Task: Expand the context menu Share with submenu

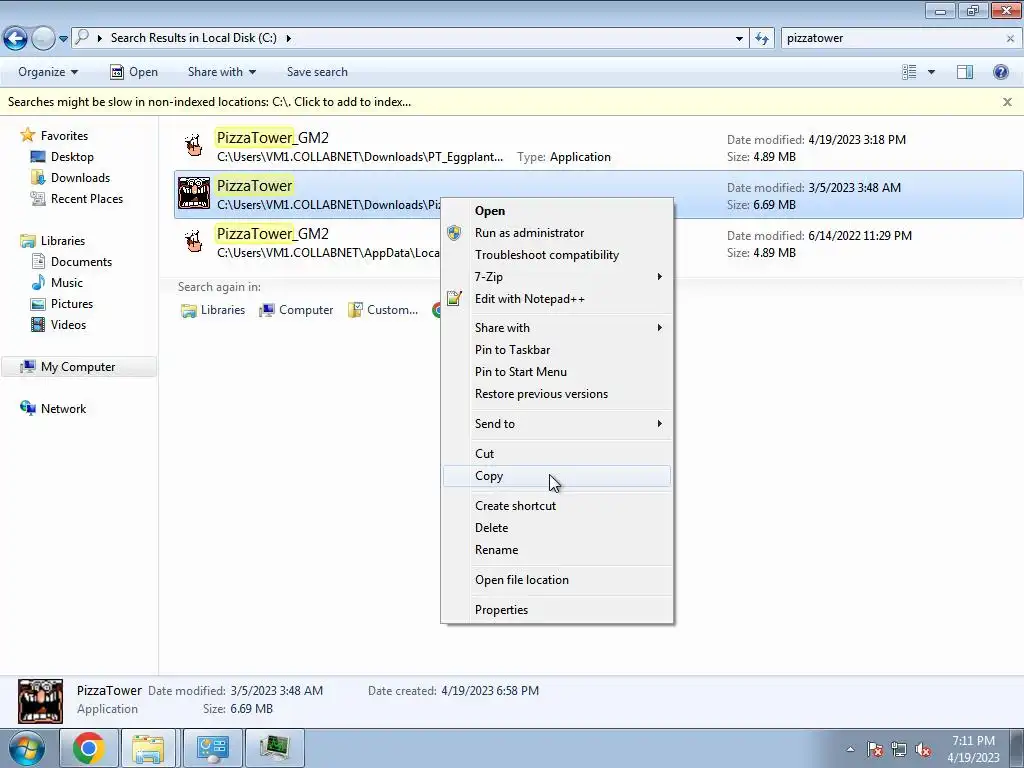Action: point(557,328)
